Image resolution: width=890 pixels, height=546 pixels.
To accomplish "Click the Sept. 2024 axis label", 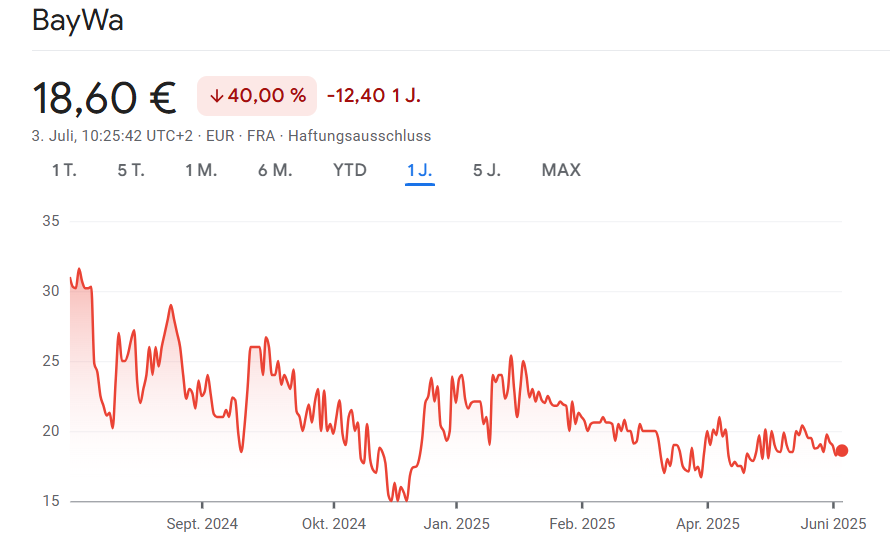I will point(202,524).
